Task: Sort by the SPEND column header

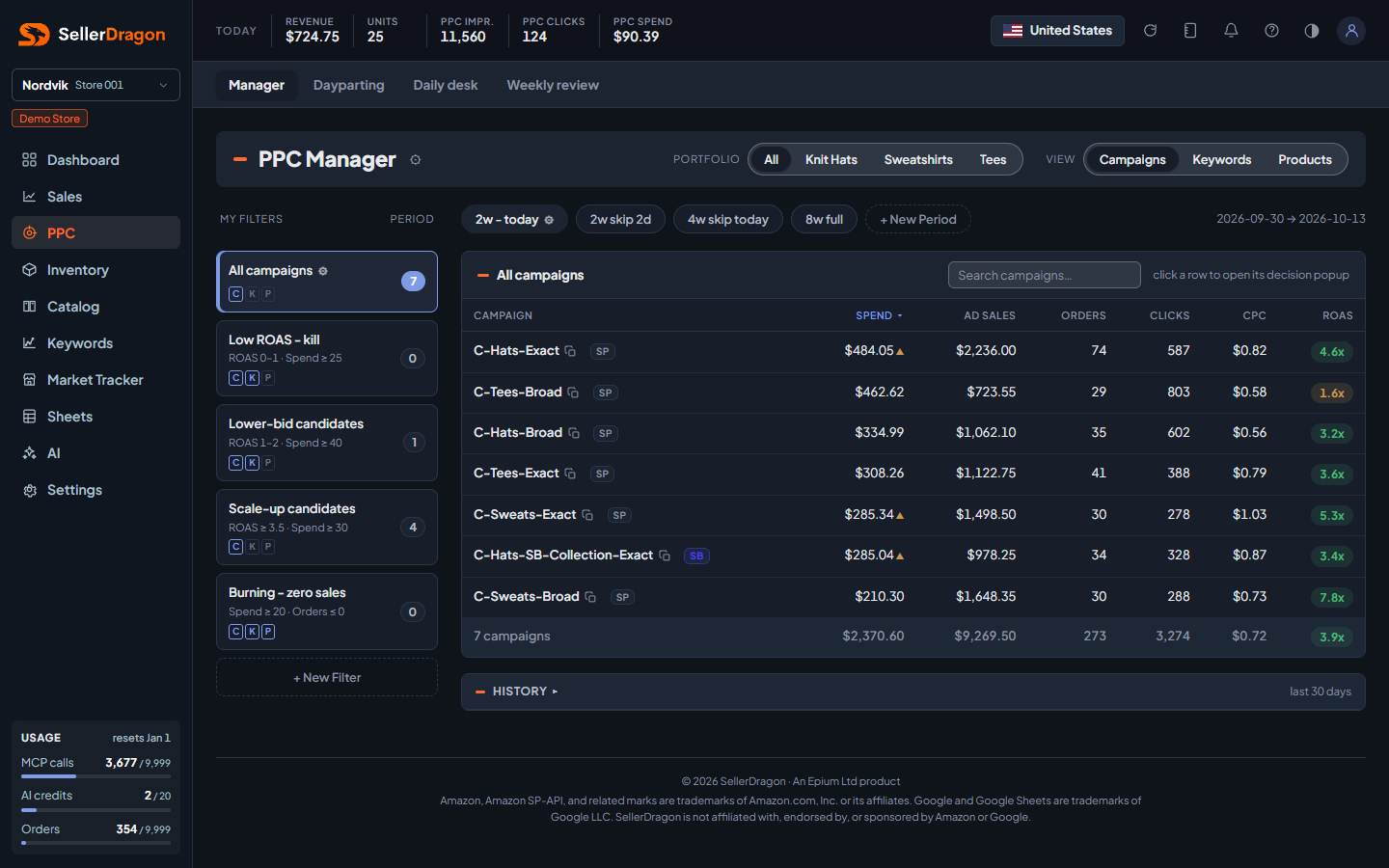Action: click(879, 315)
